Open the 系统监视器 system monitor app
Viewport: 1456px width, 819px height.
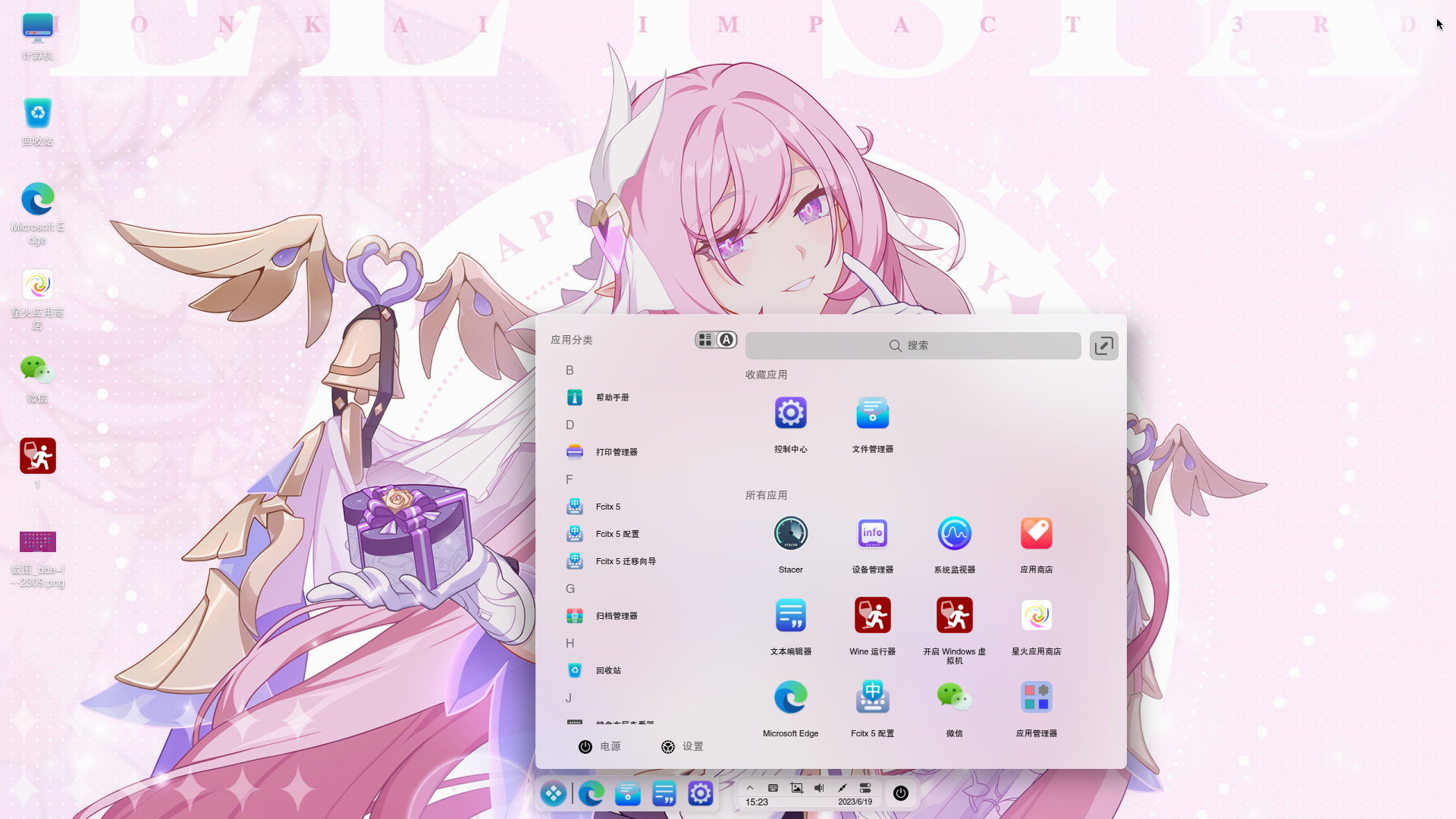pos(954,542)
